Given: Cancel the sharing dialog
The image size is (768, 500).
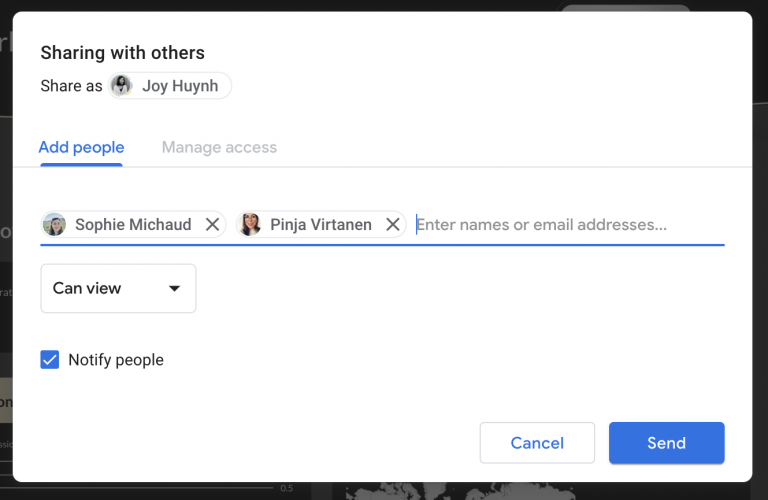Looking at the screenshot, I should click(x=537, y=443).
